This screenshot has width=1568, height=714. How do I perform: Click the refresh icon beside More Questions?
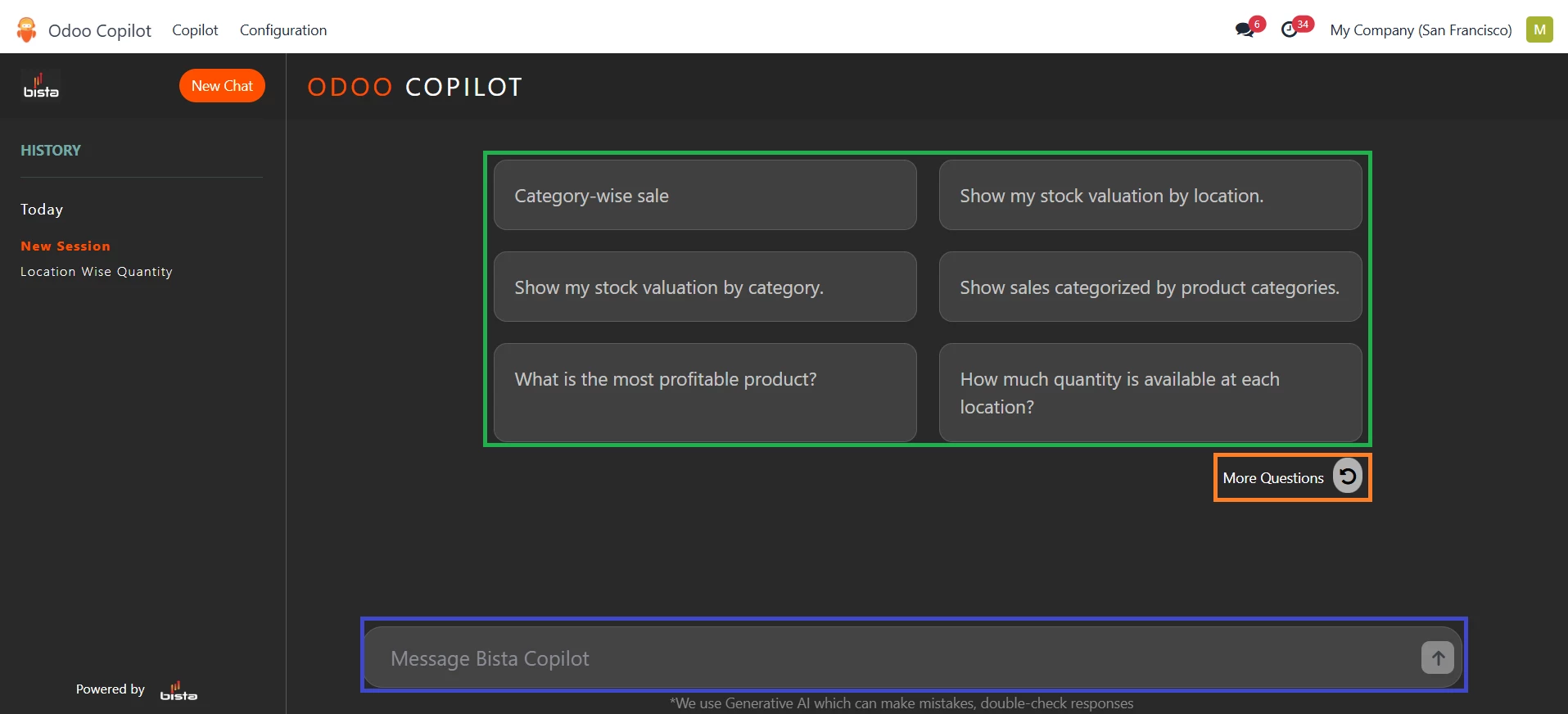coord(1347,477)
